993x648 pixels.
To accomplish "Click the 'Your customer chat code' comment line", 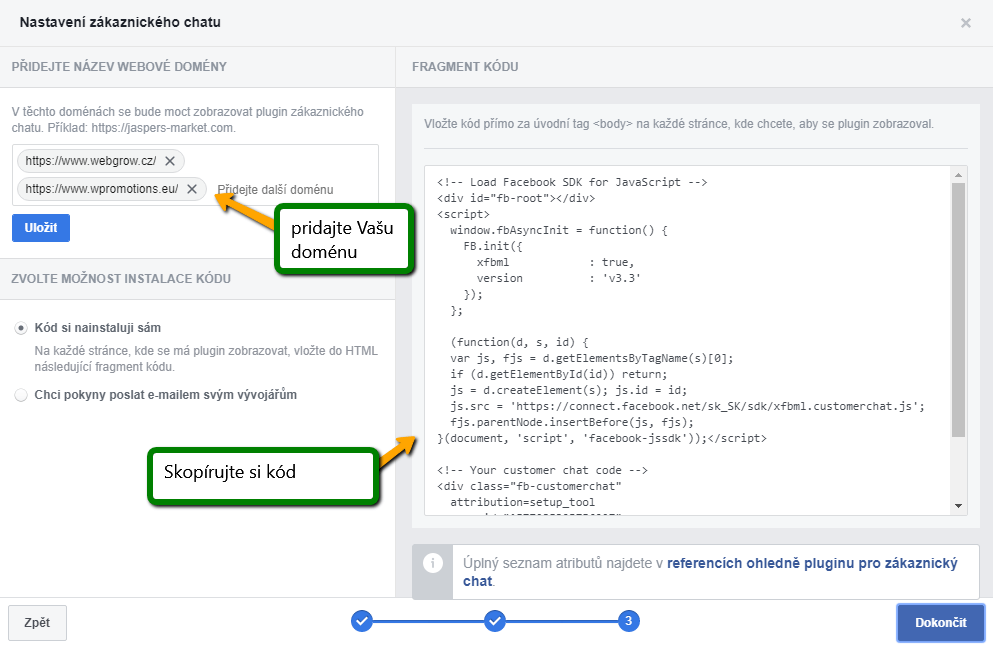I will (542, 470).
